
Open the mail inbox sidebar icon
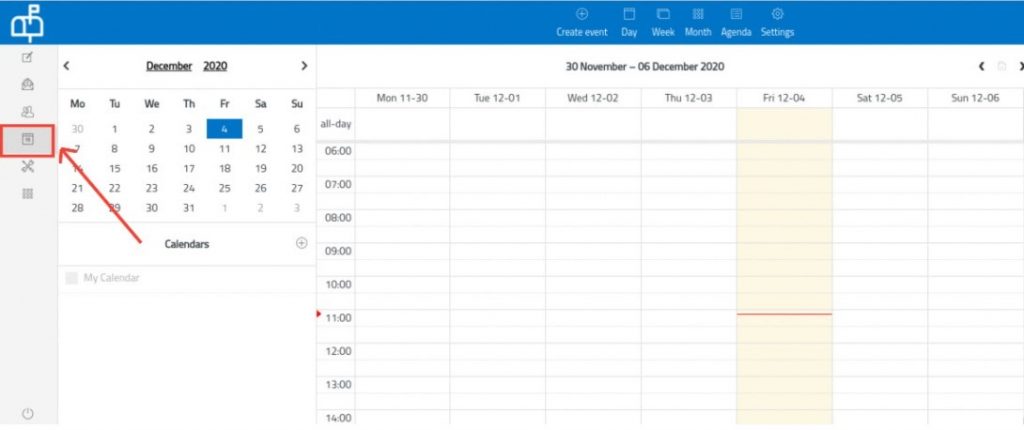[28, 85]
